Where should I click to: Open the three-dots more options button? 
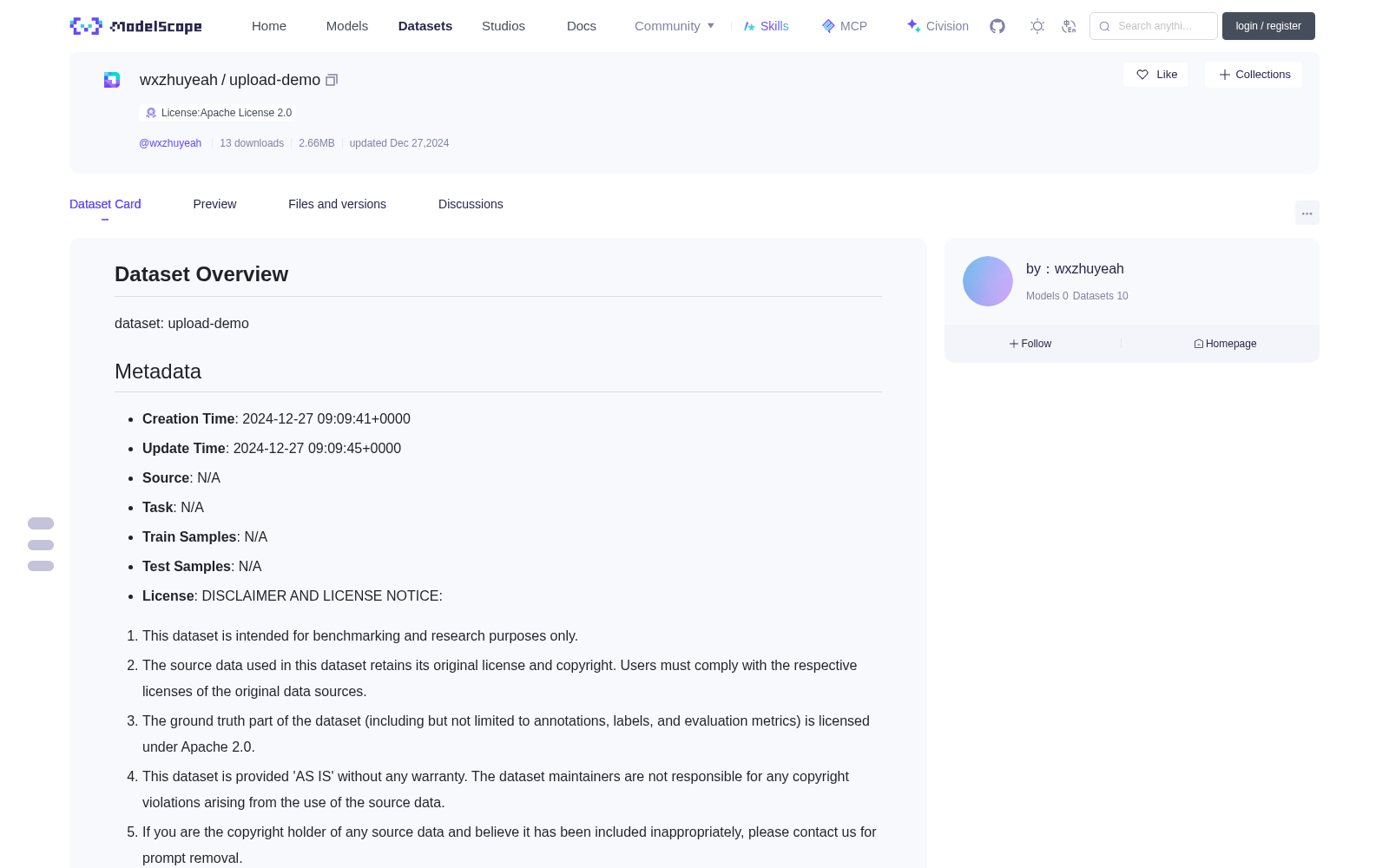(1307, 213)
